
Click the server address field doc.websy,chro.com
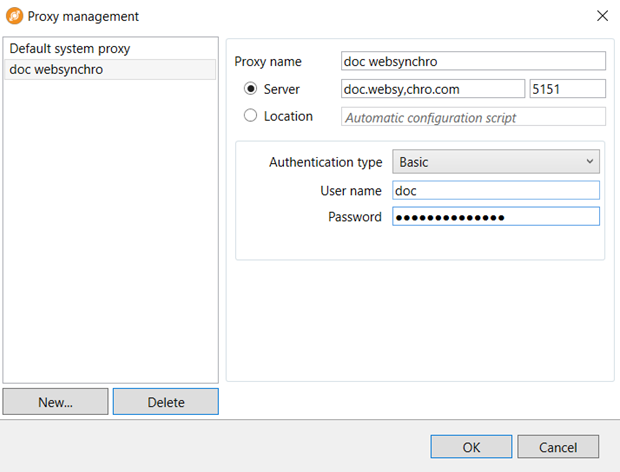[x=433, y=89]
